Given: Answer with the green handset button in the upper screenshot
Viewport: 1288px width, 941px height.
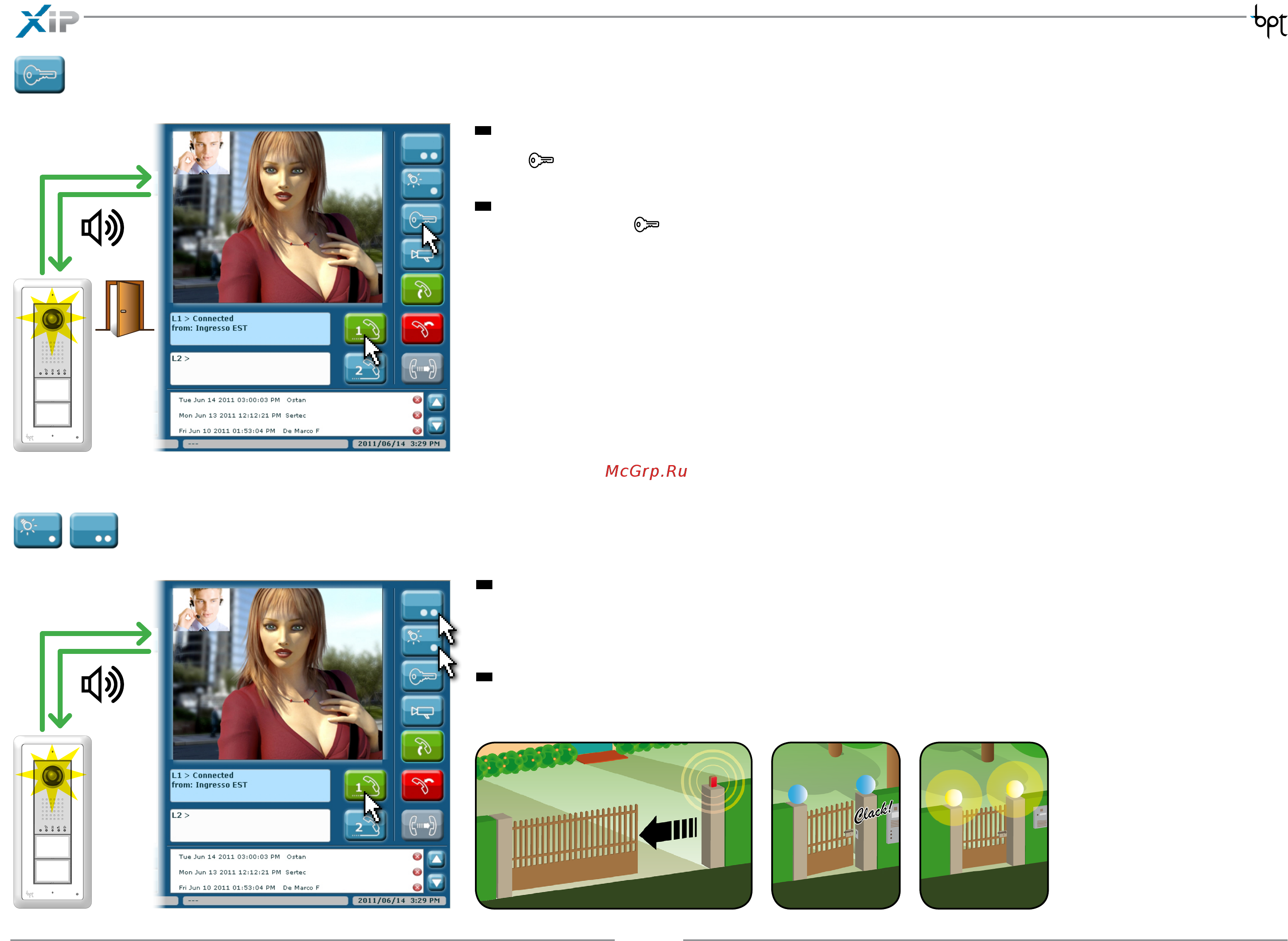Looking at the screenshot, I should [422, 290].
